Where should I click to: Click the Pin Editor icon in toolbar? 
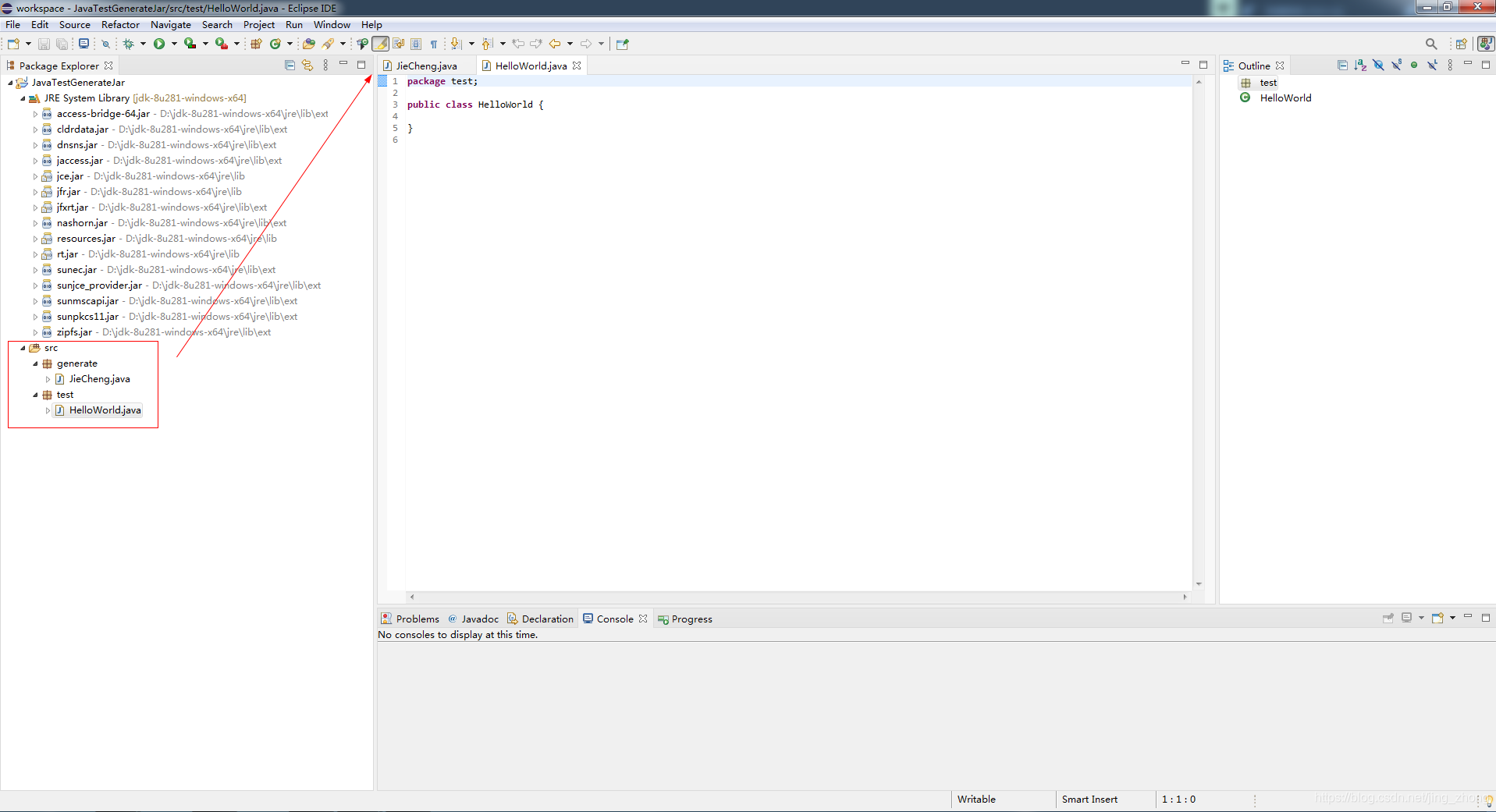click(x=622, y=44)
